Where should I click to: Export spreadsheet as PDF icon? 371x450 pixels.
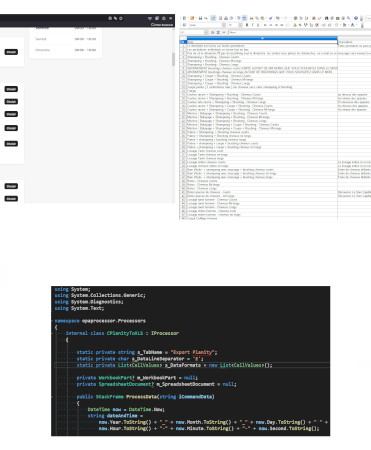tap(220, 18)
